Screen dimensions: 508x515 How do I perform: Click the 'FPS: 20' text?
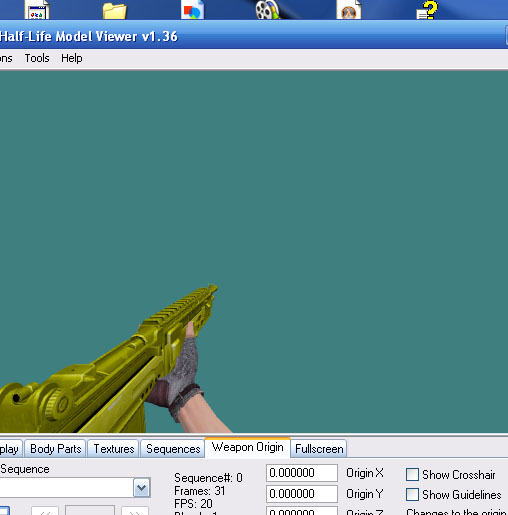coord(193,504)
